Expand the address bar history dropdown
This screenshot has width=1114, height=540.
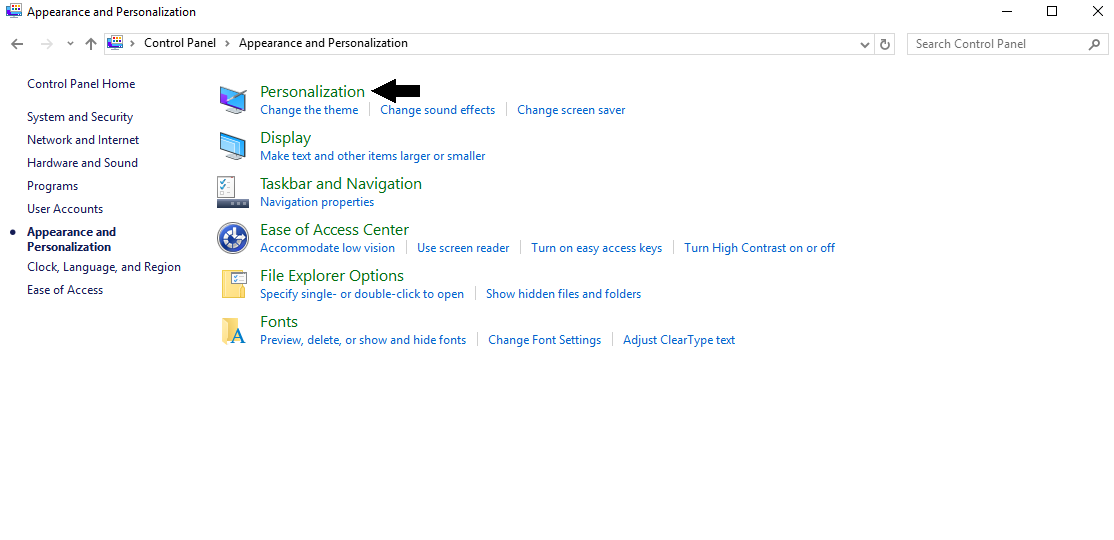point(865,44)
